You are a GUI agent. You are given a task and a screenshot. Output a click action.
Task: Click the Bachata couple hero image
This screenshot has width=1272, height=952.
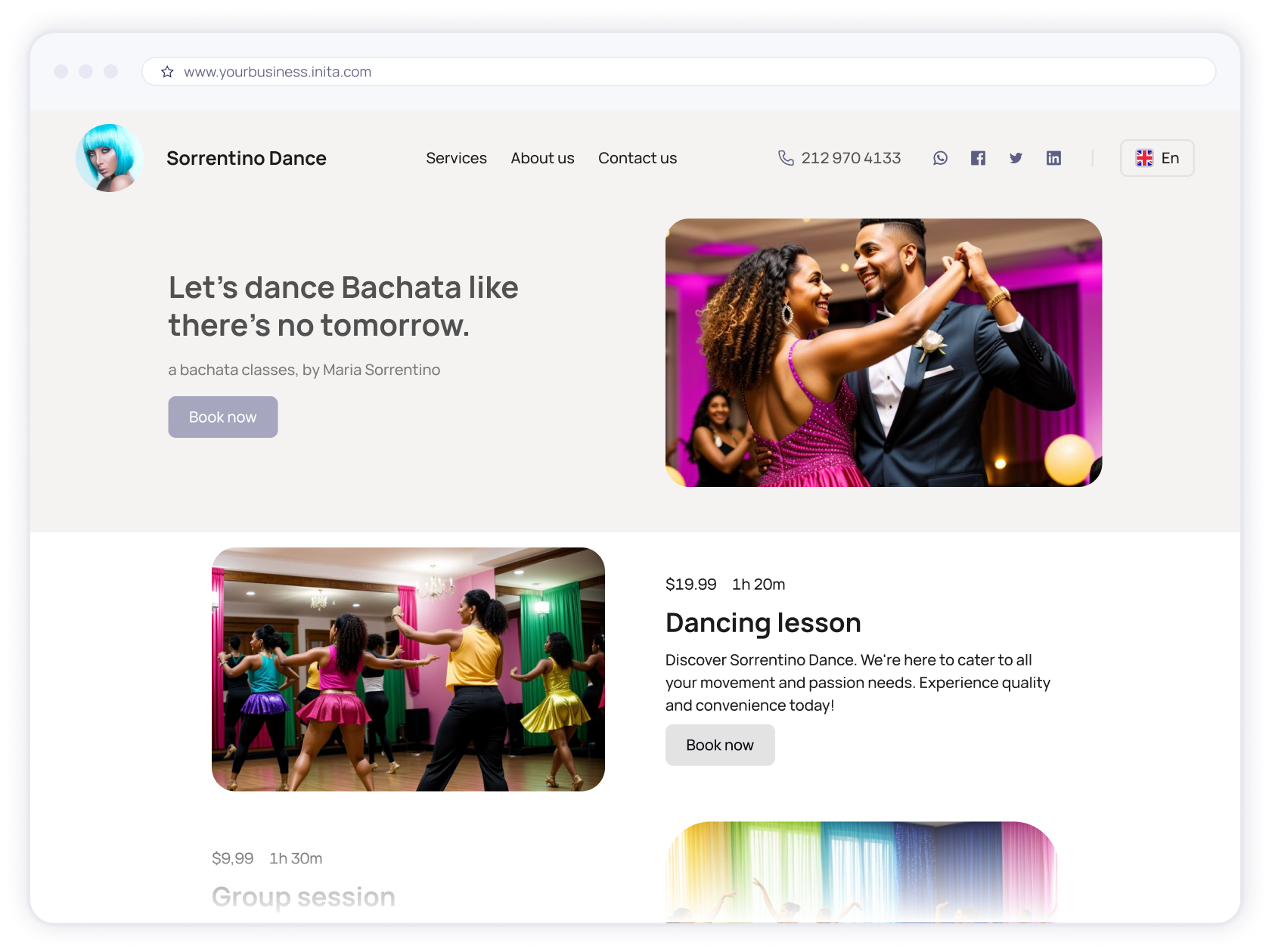coord(883,351)
